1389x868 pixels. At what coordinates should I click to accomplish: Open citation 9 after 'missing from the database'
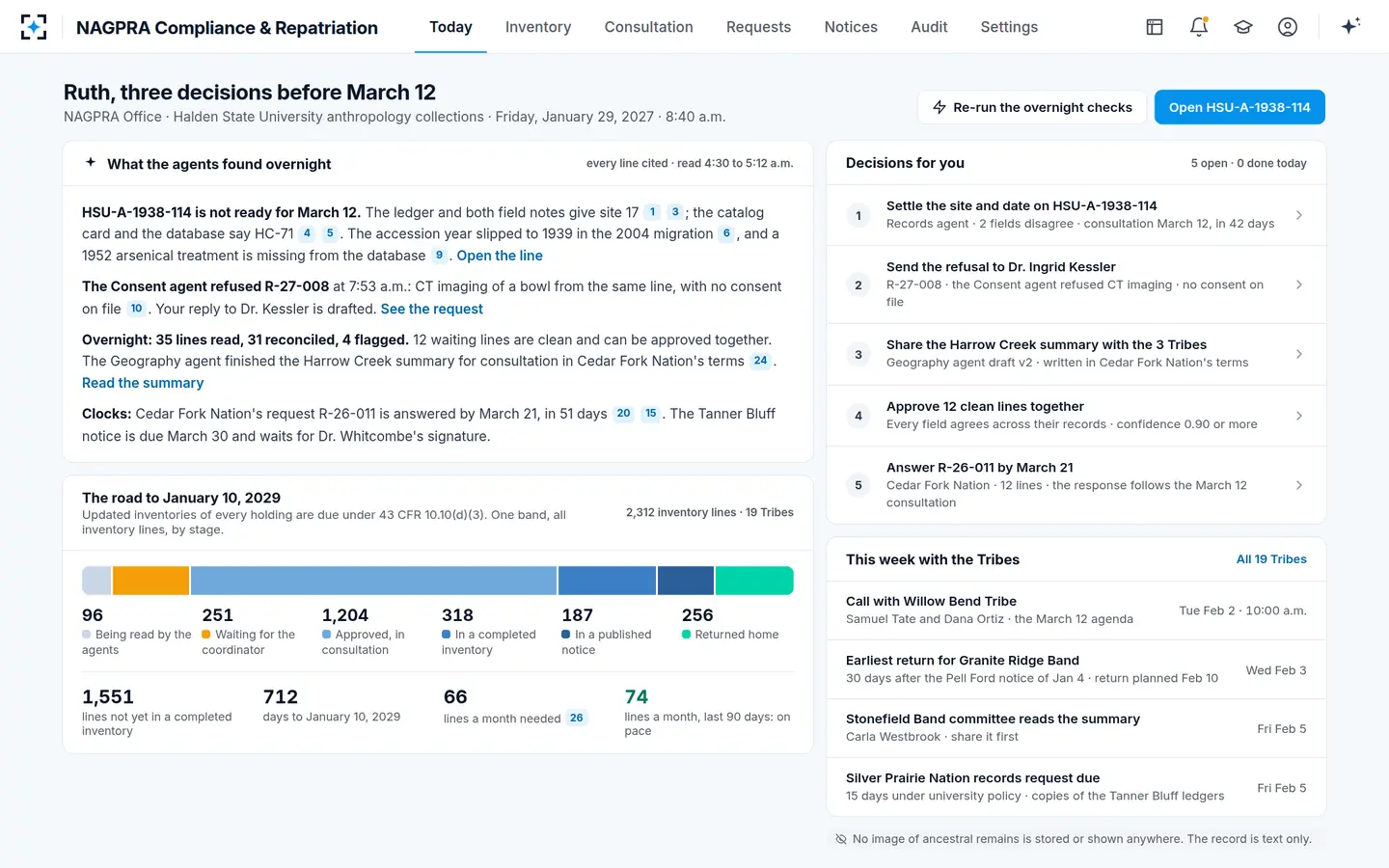(439, 256)
